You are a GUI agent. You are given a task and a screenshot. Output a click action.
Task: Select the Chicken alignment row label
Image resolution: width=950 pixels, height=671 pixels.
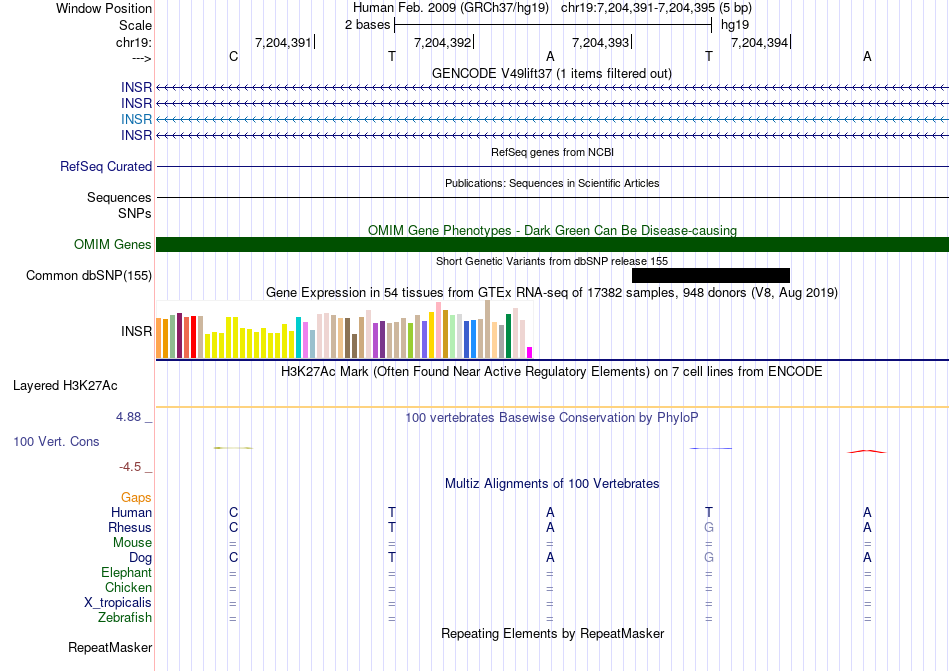click(128, 587)
